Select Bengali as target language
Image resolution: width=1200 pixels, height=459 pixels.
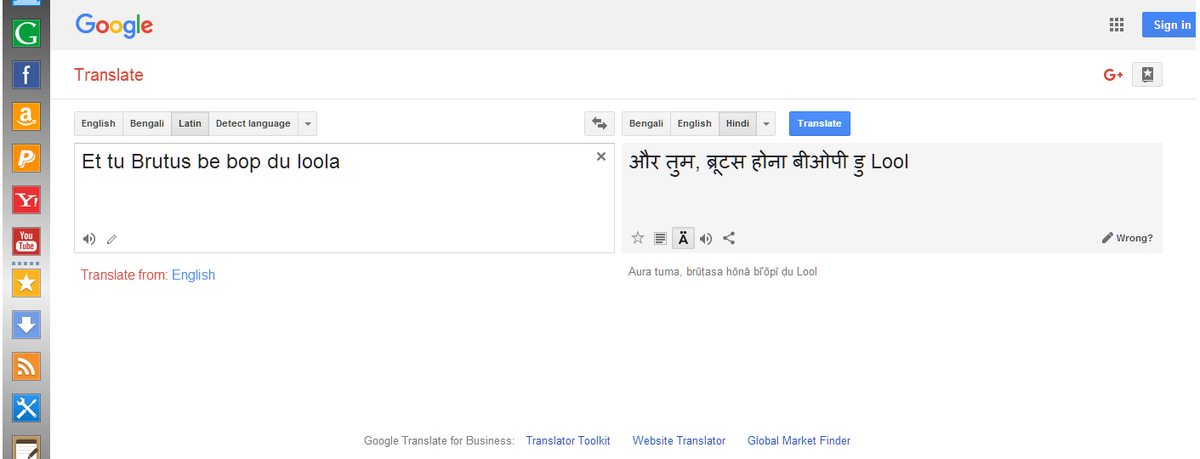pyautogui.click(x=646, y=124)
